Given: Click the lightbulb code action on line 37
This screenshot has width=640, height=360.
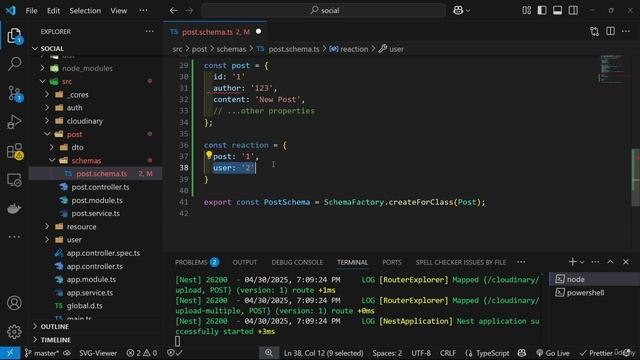Looking at the screenshot, I should point(209,155).
